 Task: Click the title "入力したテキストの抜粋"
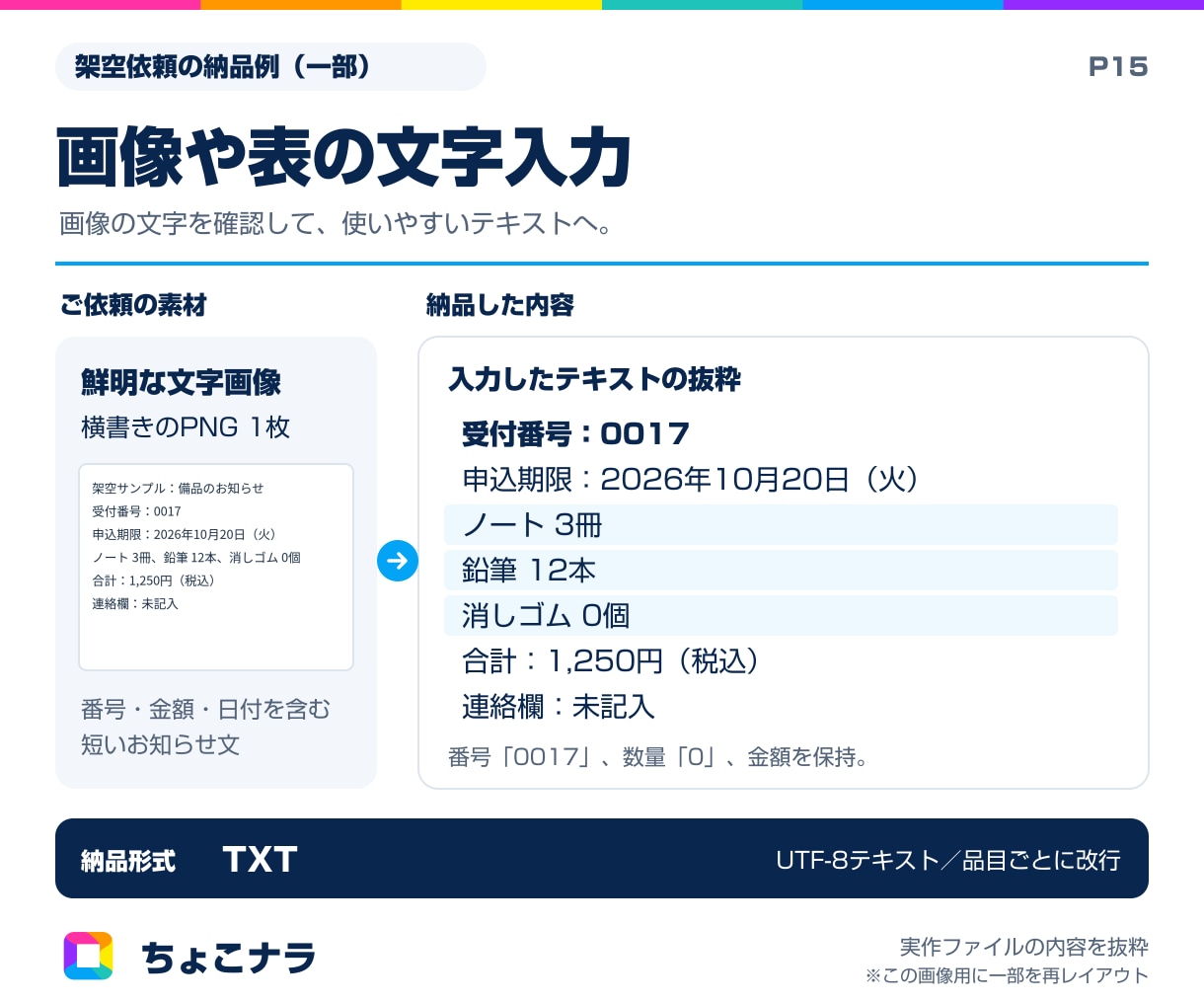coord(595,379)
